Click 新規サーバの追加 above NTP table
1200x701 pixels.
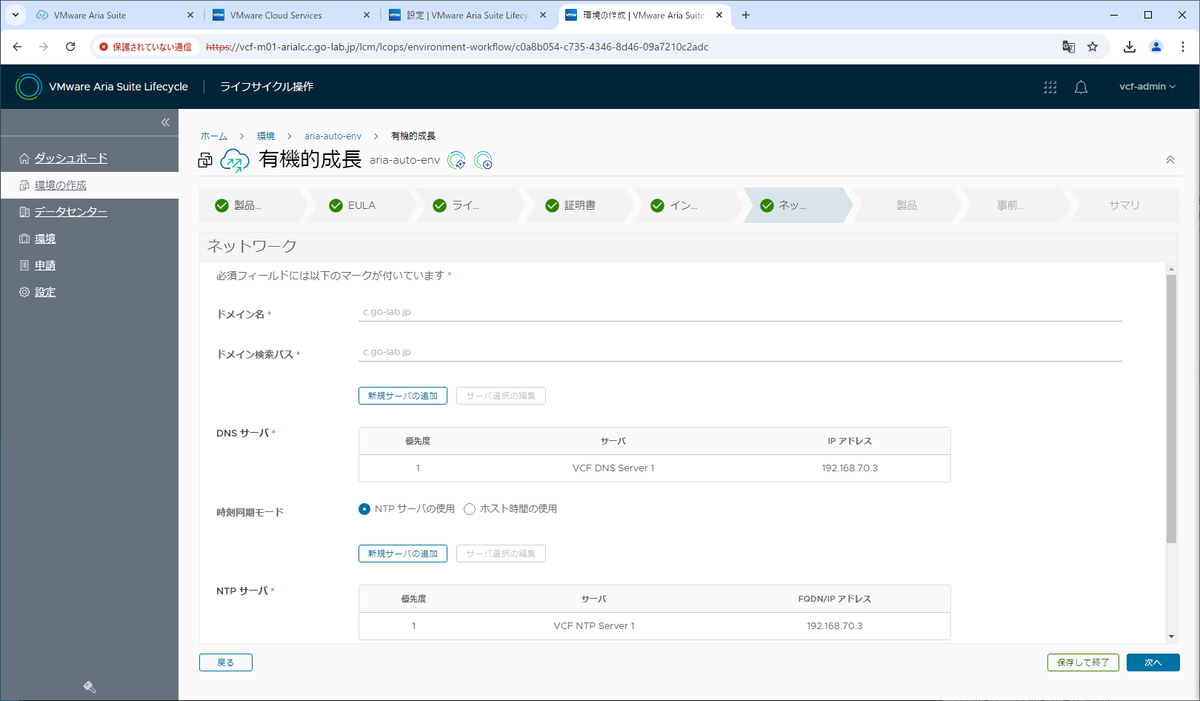[x=402, y=554]
